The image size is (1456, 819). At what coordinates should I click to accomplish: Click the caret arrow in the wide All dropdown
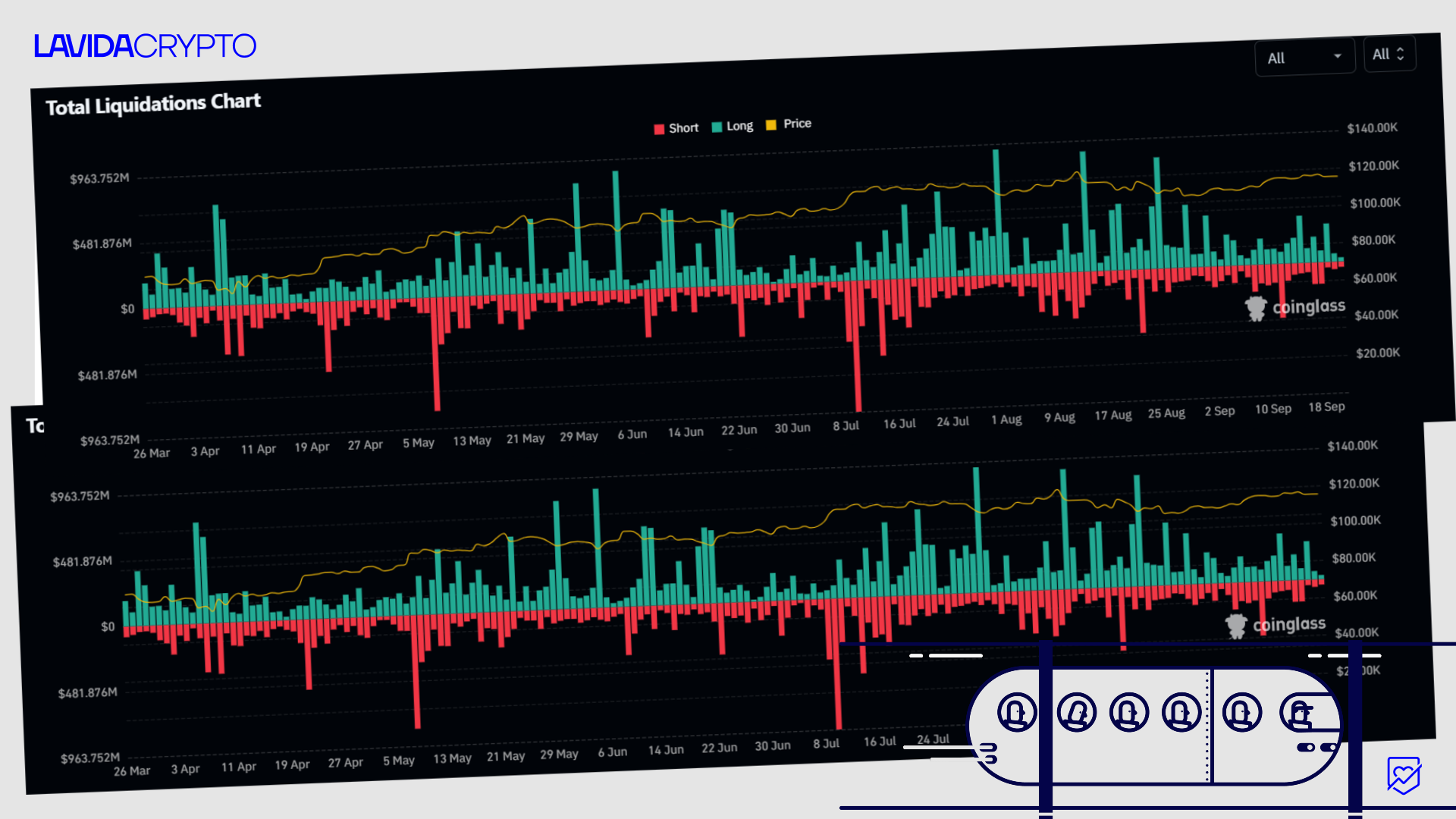tap(1338, 56)
